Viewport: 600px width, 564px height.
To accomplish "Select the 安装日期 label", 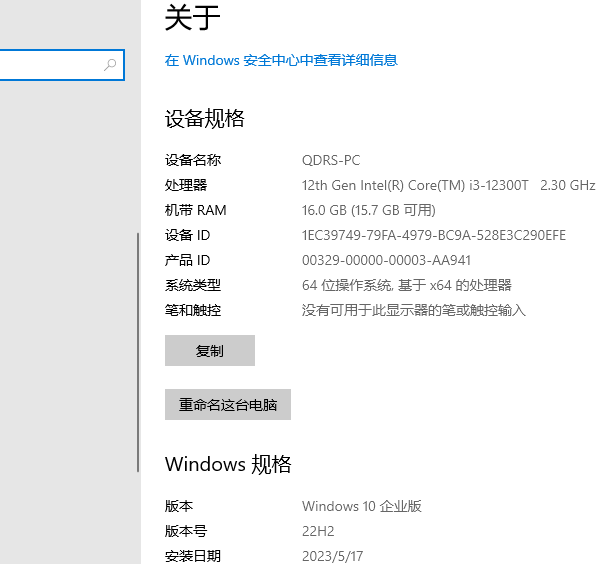I will pyautogui.click(x=193, y=556).
